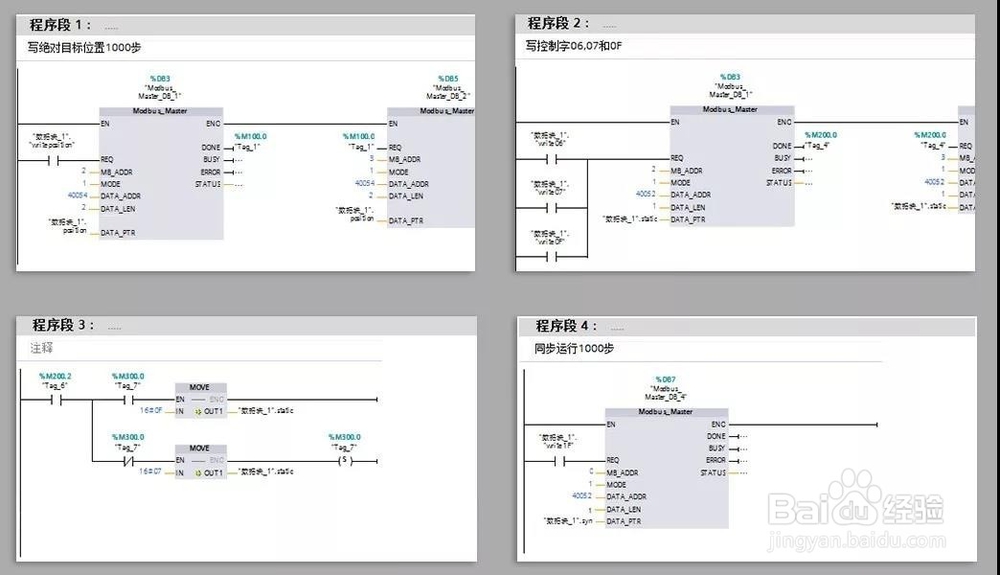Select the write0F contact in 程序段 2
The width and height of the screenshot is (1000, 575).
point(552,257)
